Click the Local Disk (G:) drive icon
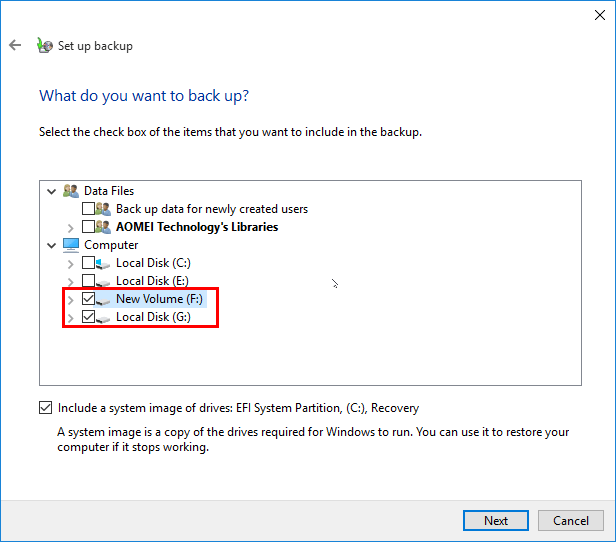The height and width of the screenshot is (542, 616). pyautogui.click(x=104, y=317)
